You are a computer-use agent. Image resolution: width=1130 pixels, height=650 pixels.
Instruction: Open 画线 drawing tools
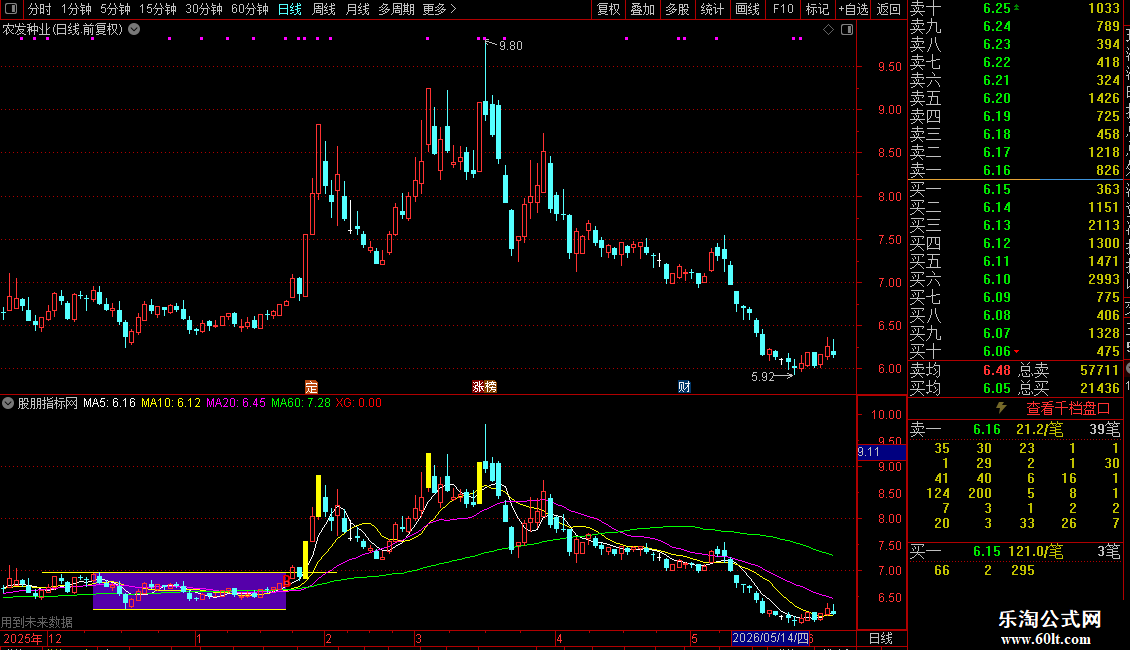tap(747, 9)
